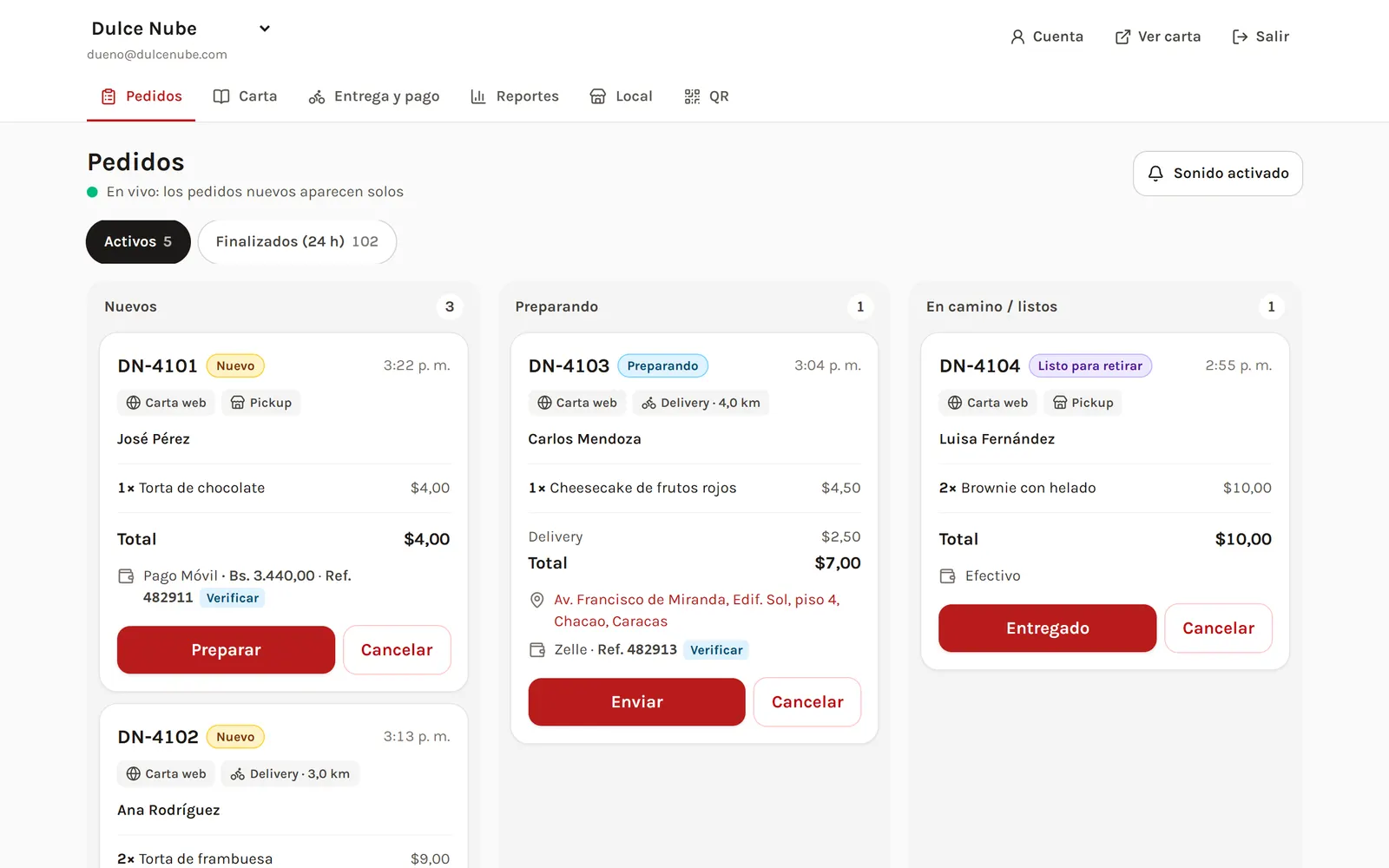Click the QR code icon in navigation
The image size is (1389, 868).
pos(692,96)
